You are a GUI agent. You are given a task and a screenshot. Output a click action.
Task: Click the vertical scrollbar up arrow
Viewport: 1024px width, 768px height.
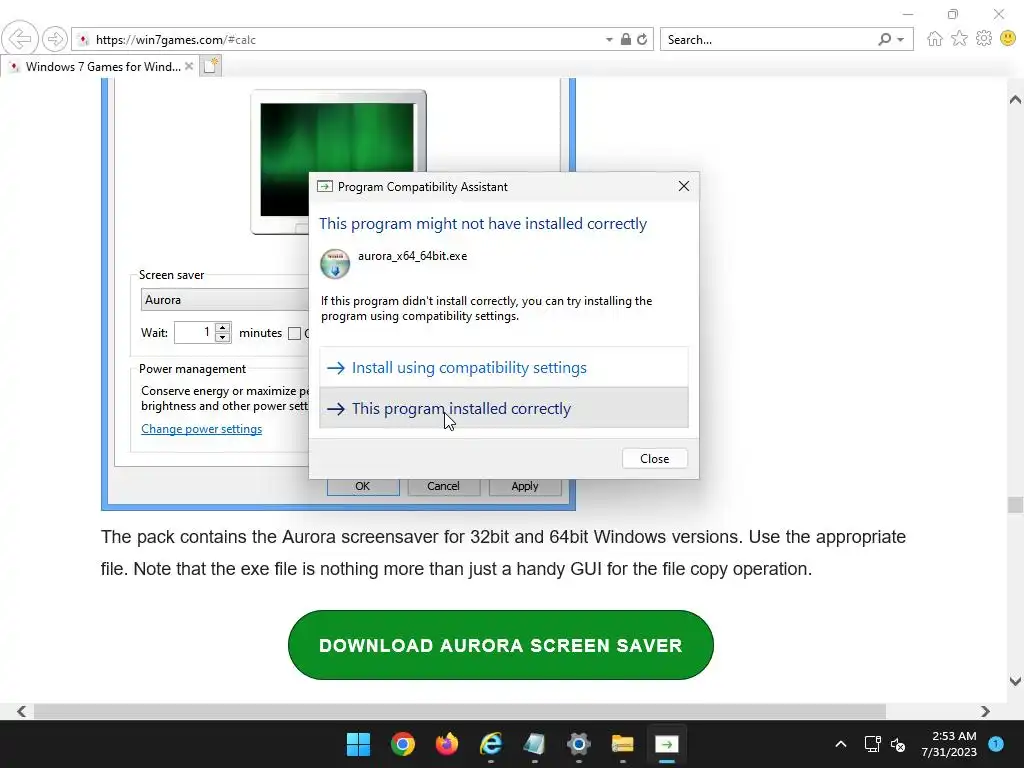click(1015, 100)
